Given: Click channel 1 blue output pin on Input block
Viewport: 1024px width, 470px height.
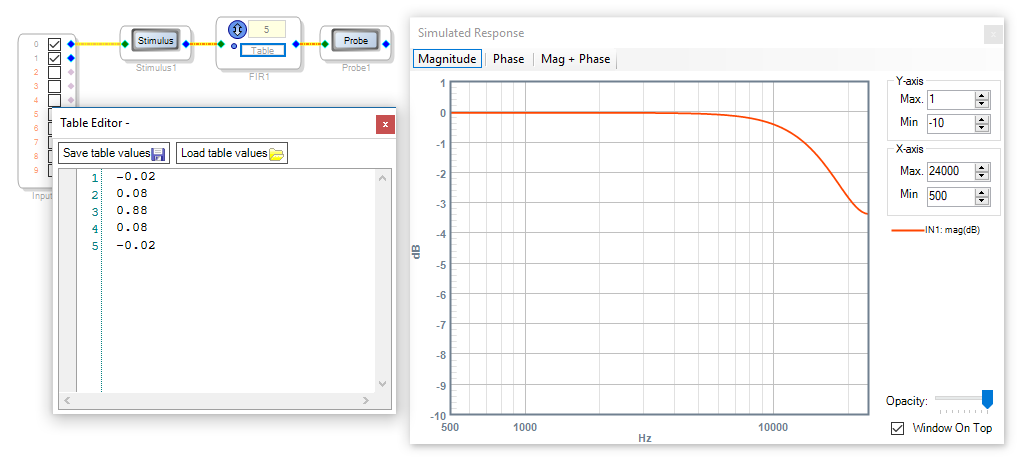Looking at the screenshot, I should tap(71, 58).
